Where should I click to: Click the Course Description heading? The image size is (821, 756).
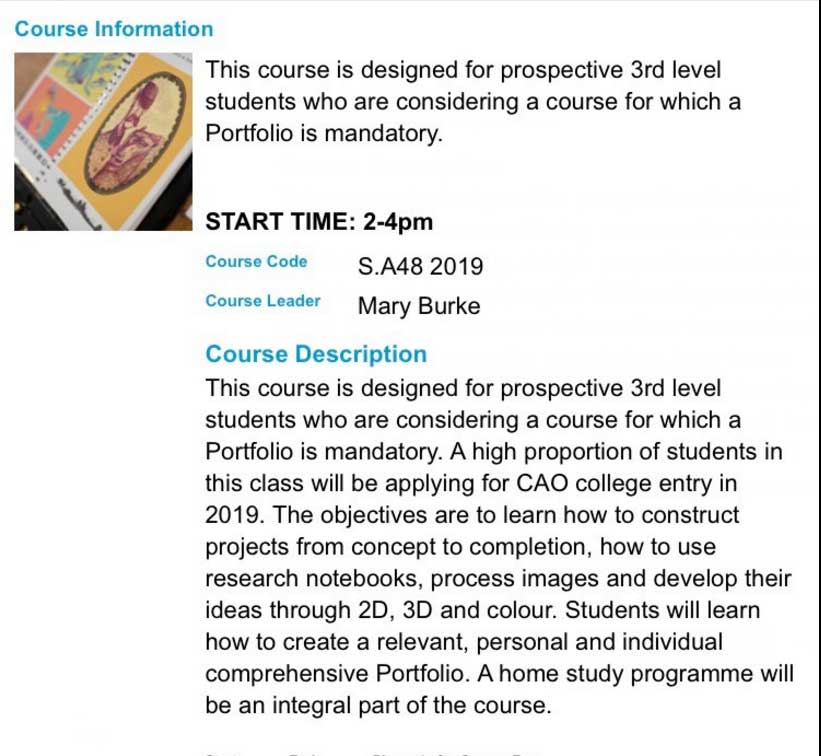click(316, 354)
